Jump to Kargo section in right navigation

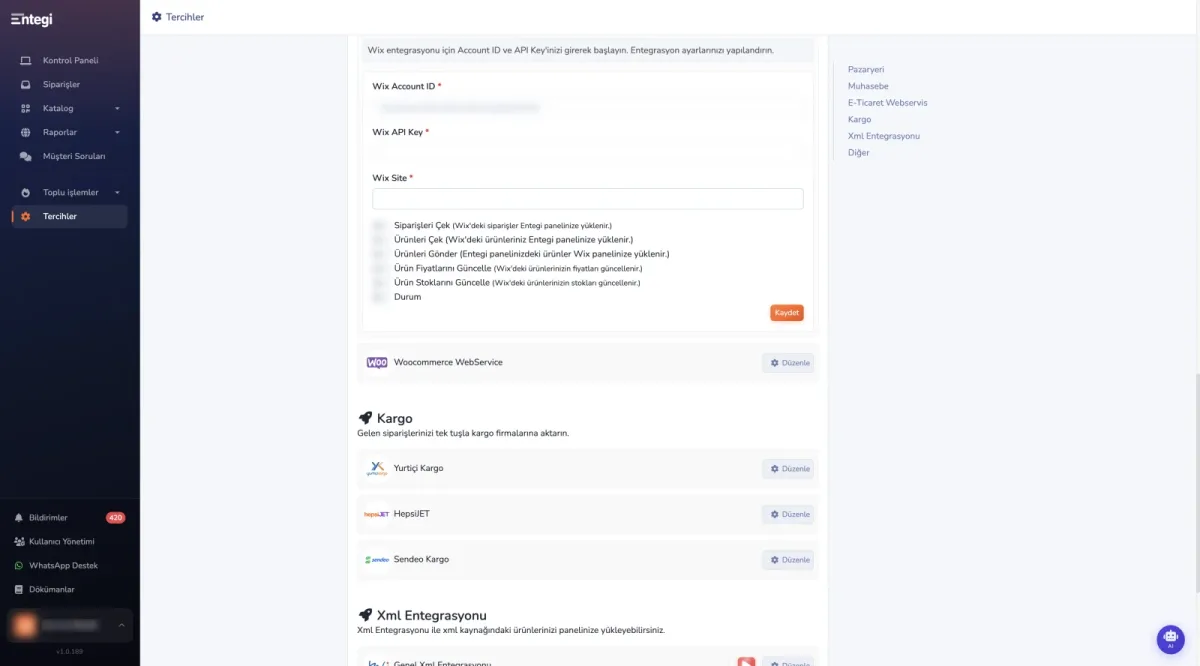pos(859,119)
